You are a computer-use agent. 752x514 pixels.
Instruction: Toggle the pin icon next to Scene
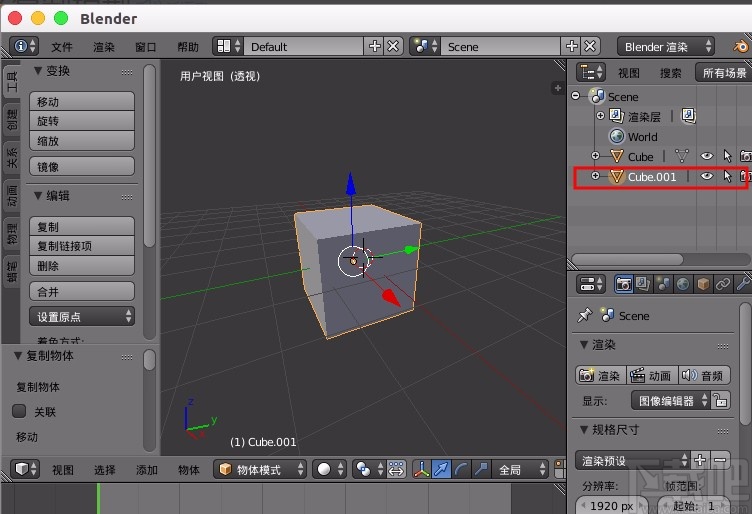pyautogui.click(x=585, y=315)
